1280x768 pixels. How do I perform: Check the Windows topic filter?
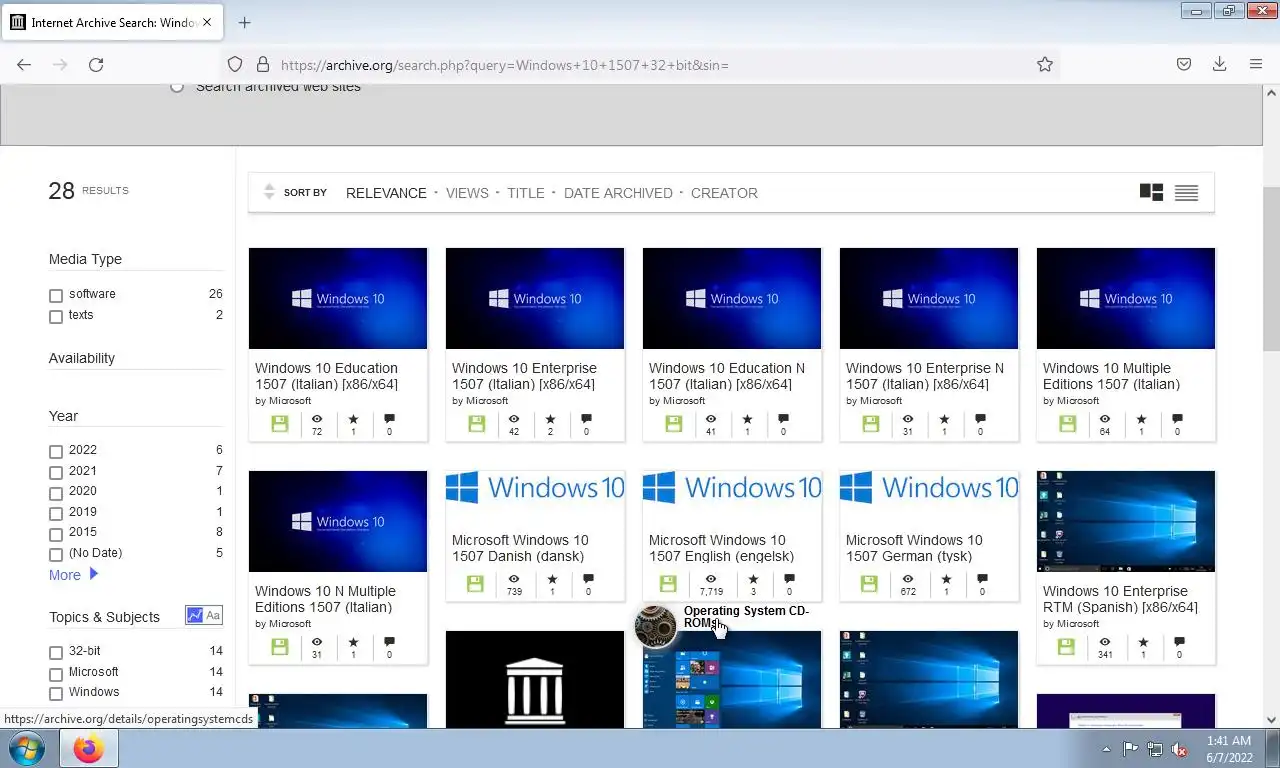(x=56, y=693)
